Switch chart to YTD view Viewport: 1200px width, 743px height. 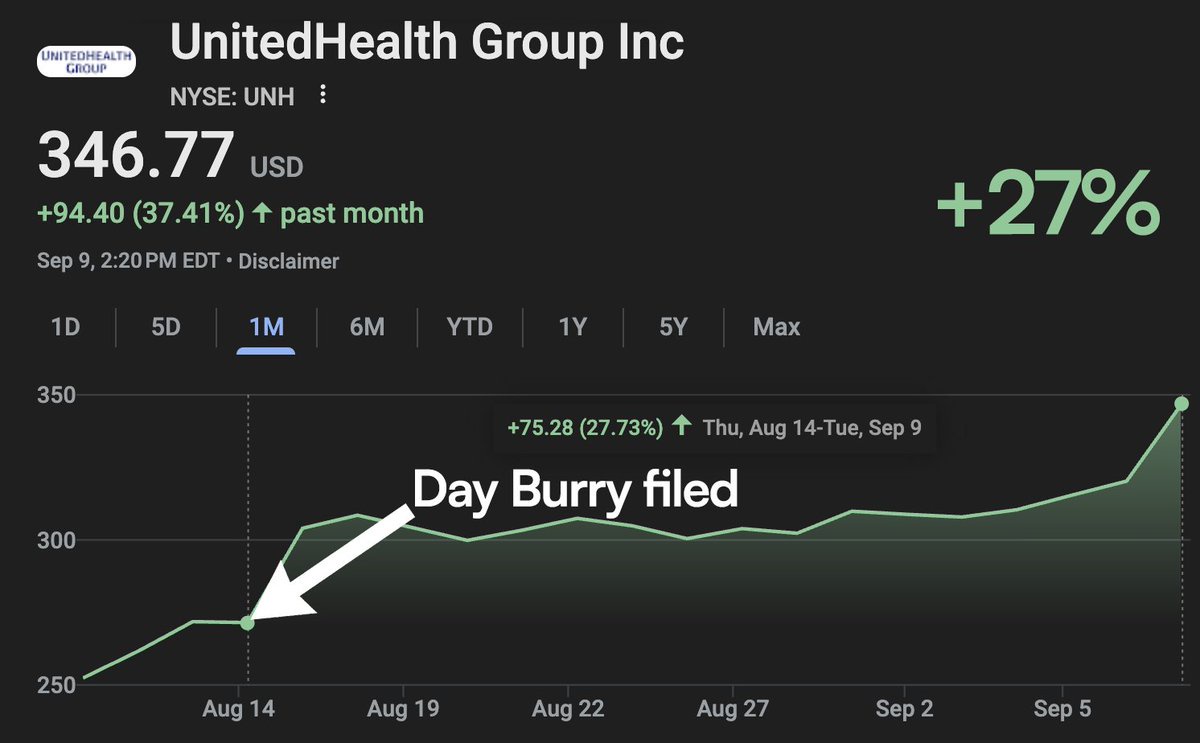(x=469, y=327)
